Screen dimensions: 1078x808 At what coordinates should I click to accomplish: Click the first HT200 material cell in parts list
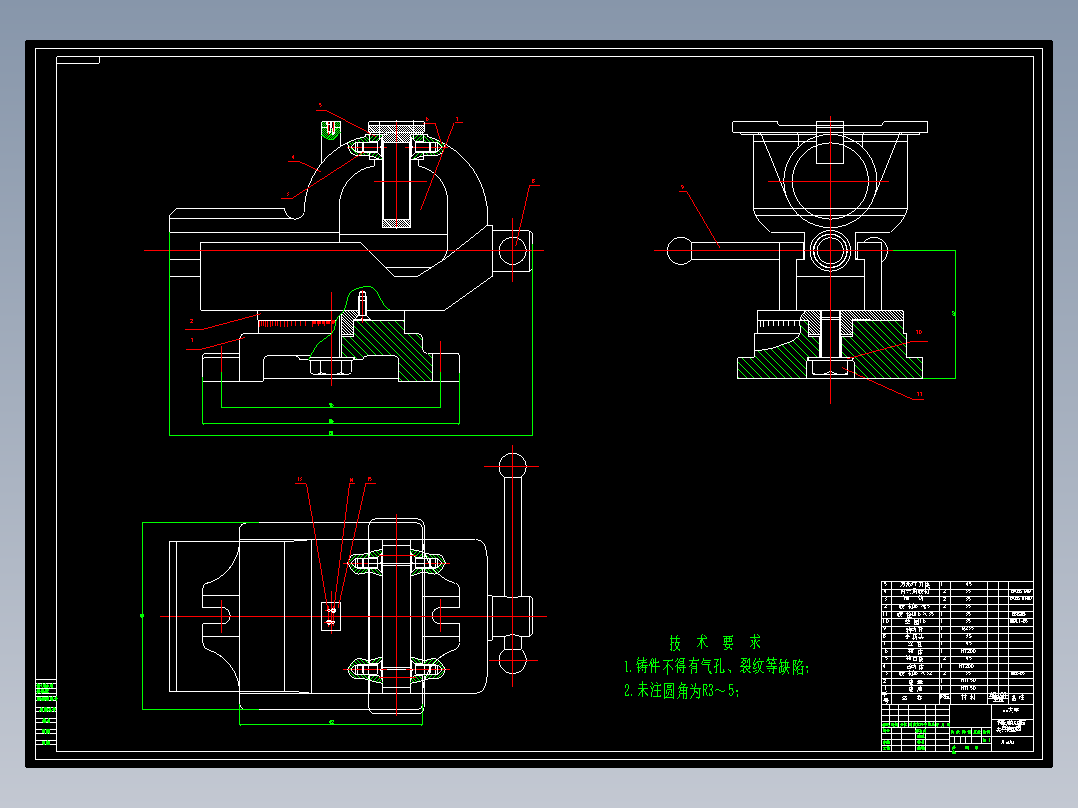pos(967,651)
